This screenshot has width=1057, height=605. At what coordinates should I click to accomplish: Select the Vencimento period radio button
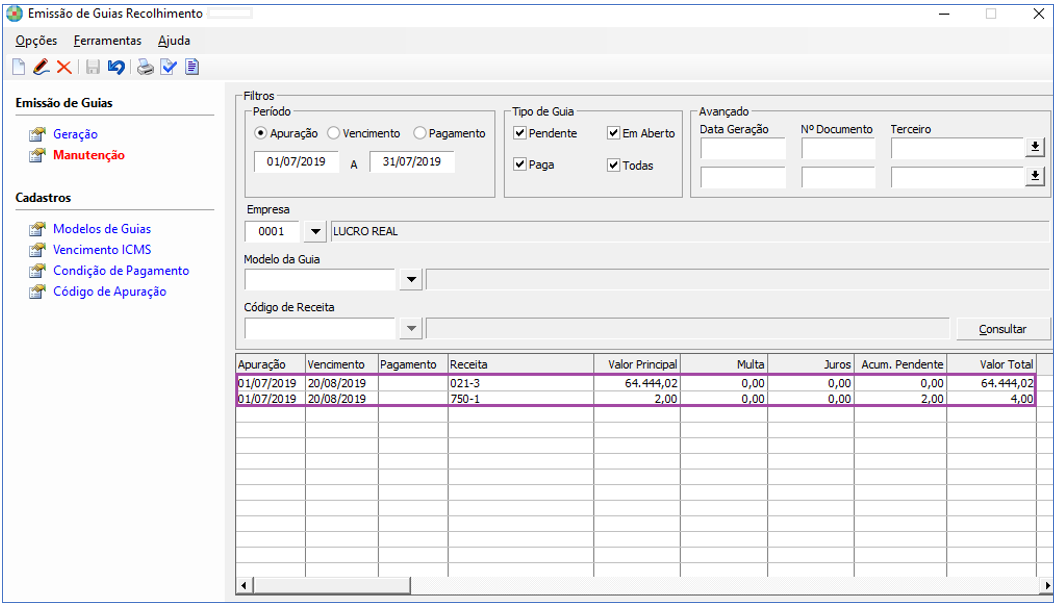click(x=333, y=133)
